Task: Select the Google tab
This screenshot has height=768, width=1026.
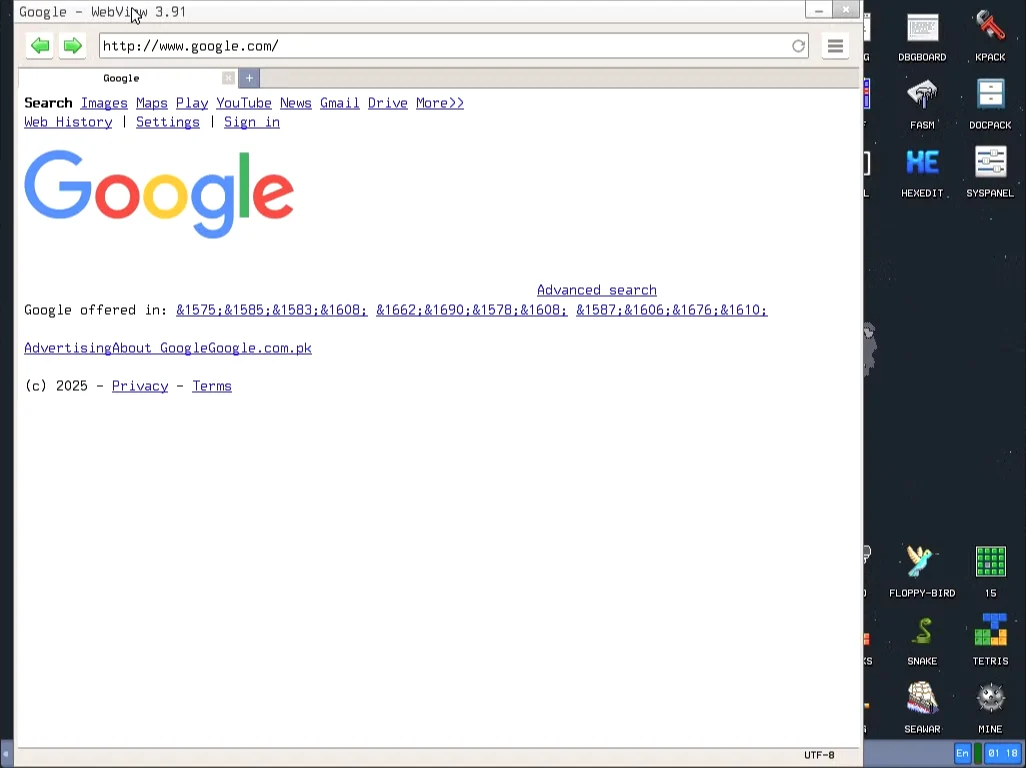Action: point(121,78)
